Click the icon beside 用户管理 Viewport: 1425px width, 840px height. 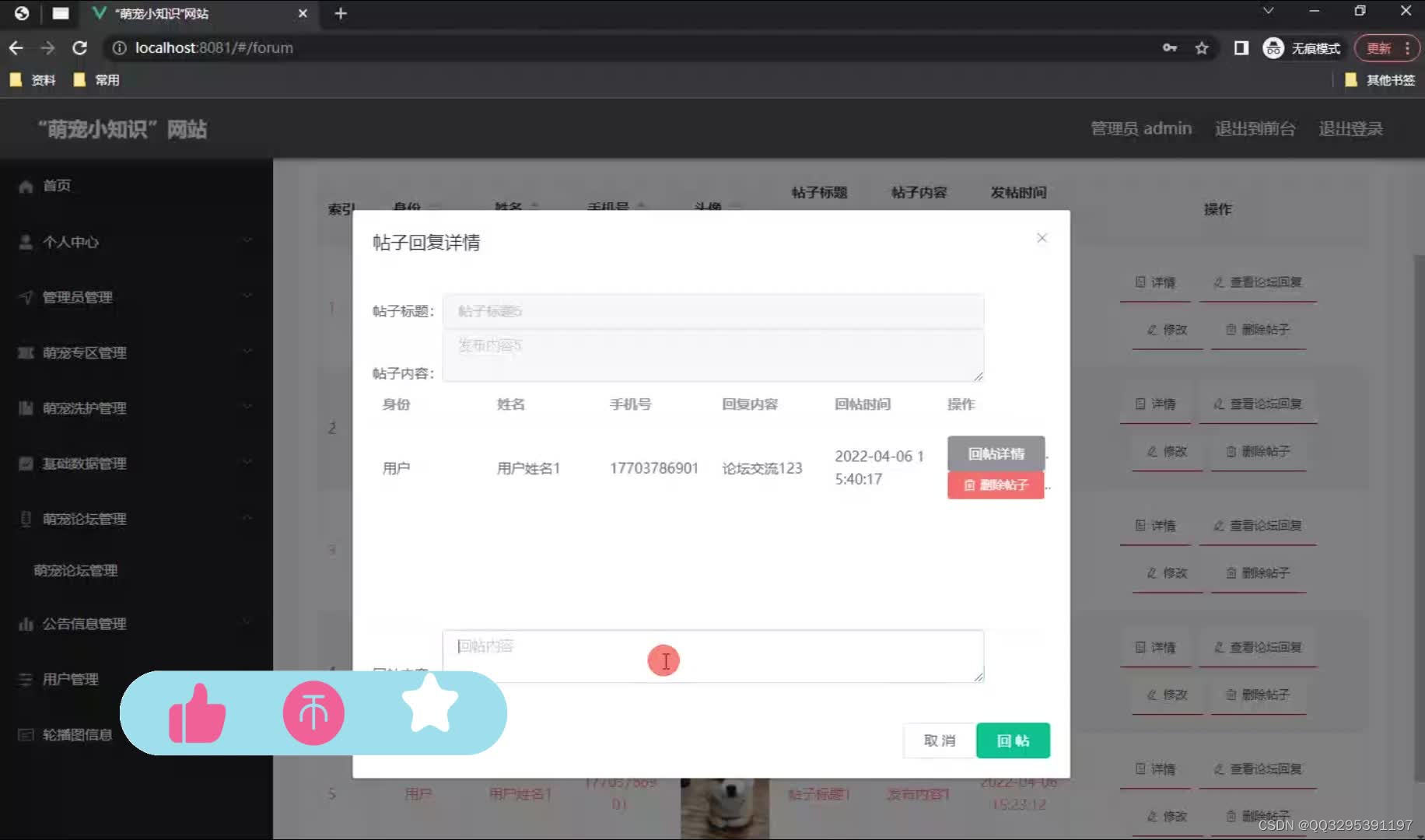26,679
